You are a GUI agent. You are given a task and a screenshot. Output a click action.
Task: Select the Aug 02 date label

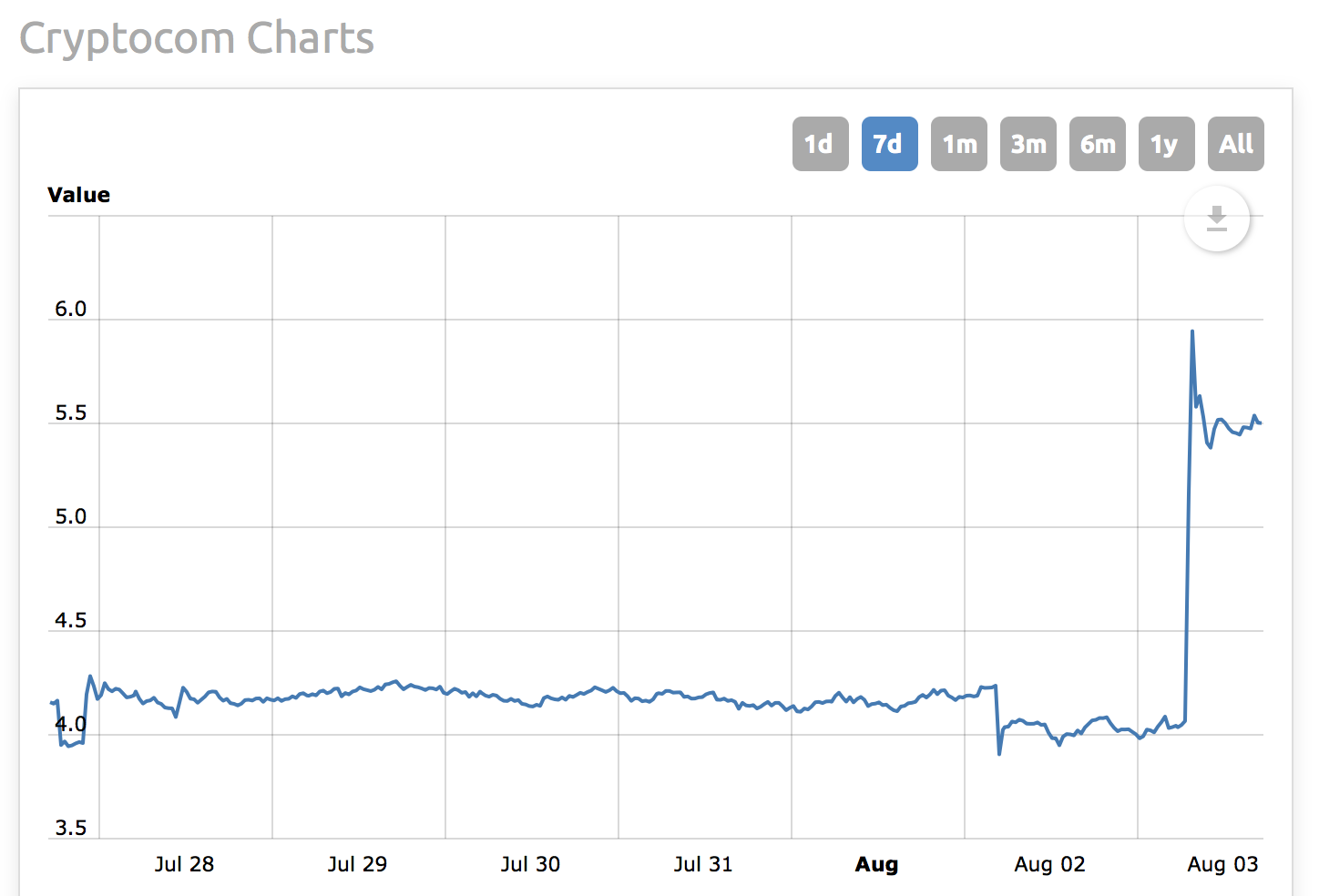click(x=1049, y=864)
